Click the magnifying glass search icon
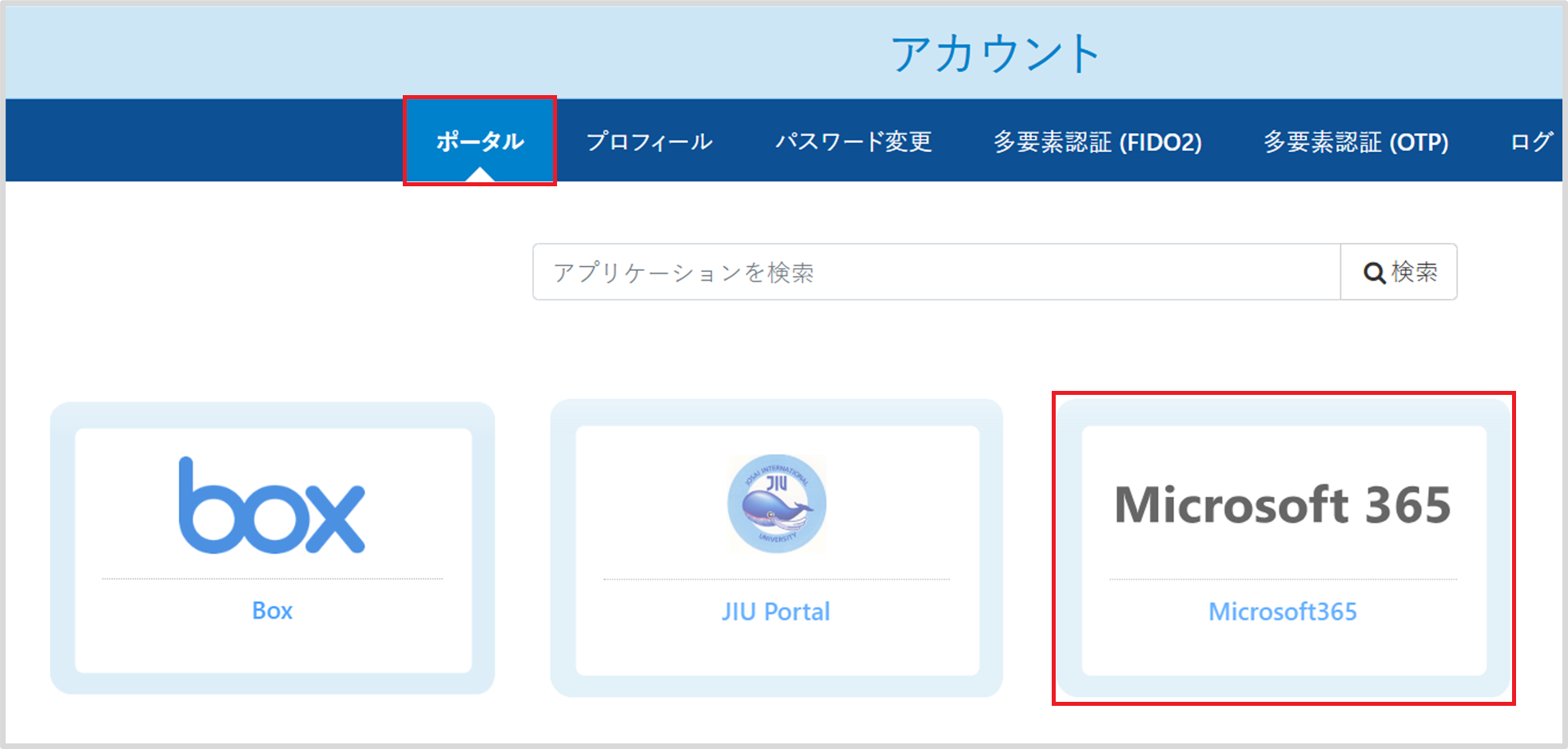This screenshot has width=1568, height=749. (x=1374, y=273)
